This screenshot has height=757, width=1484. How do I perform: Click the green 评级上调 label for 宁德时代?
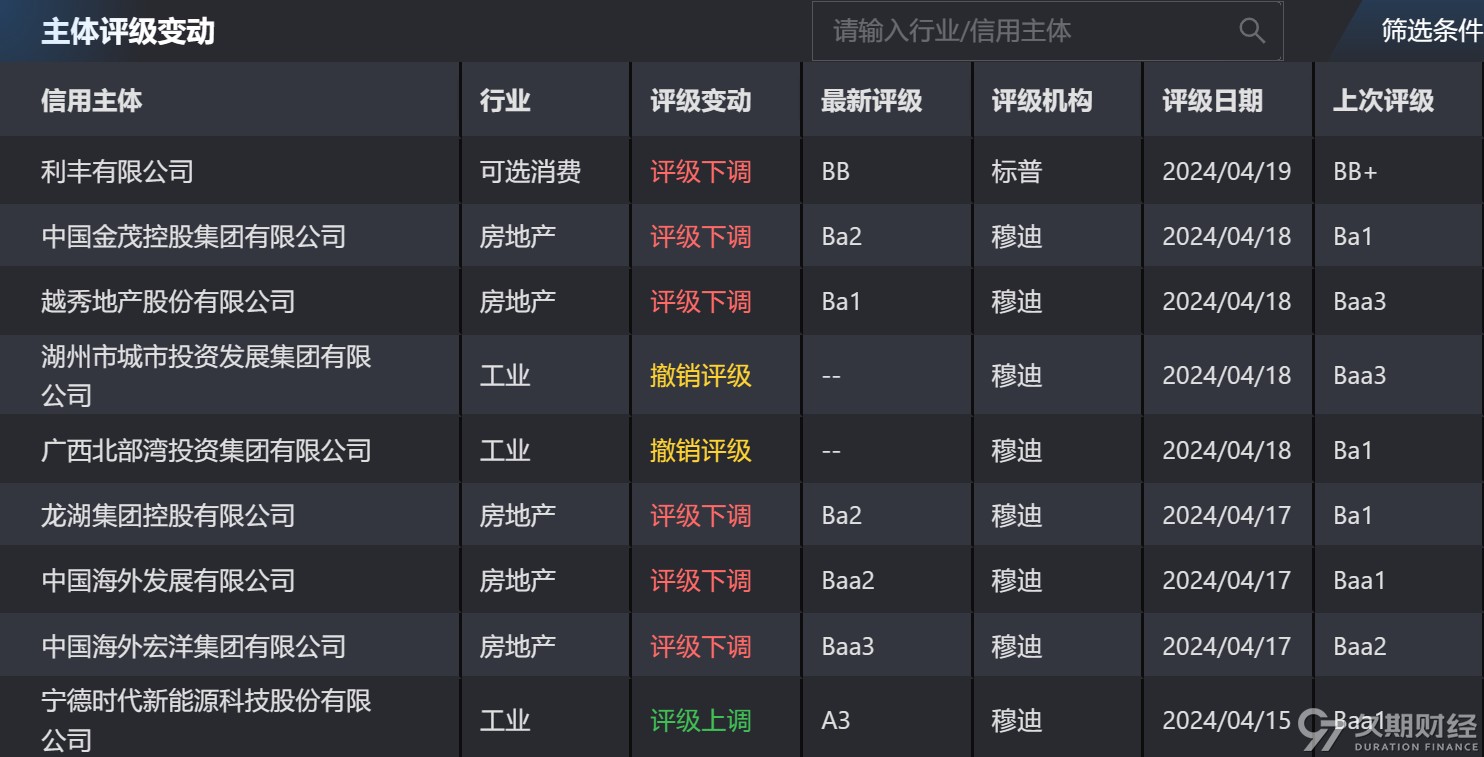[700, 721]
